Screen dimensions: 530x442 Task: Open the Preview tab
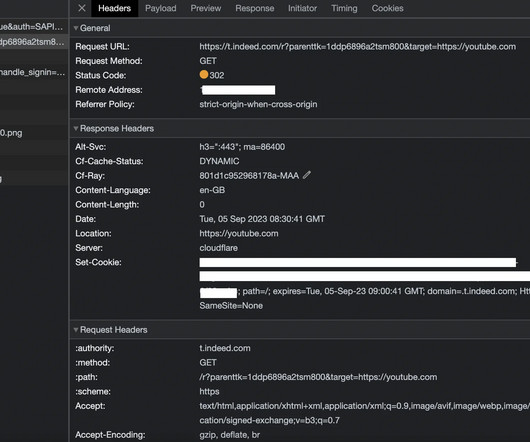(206, 8)
